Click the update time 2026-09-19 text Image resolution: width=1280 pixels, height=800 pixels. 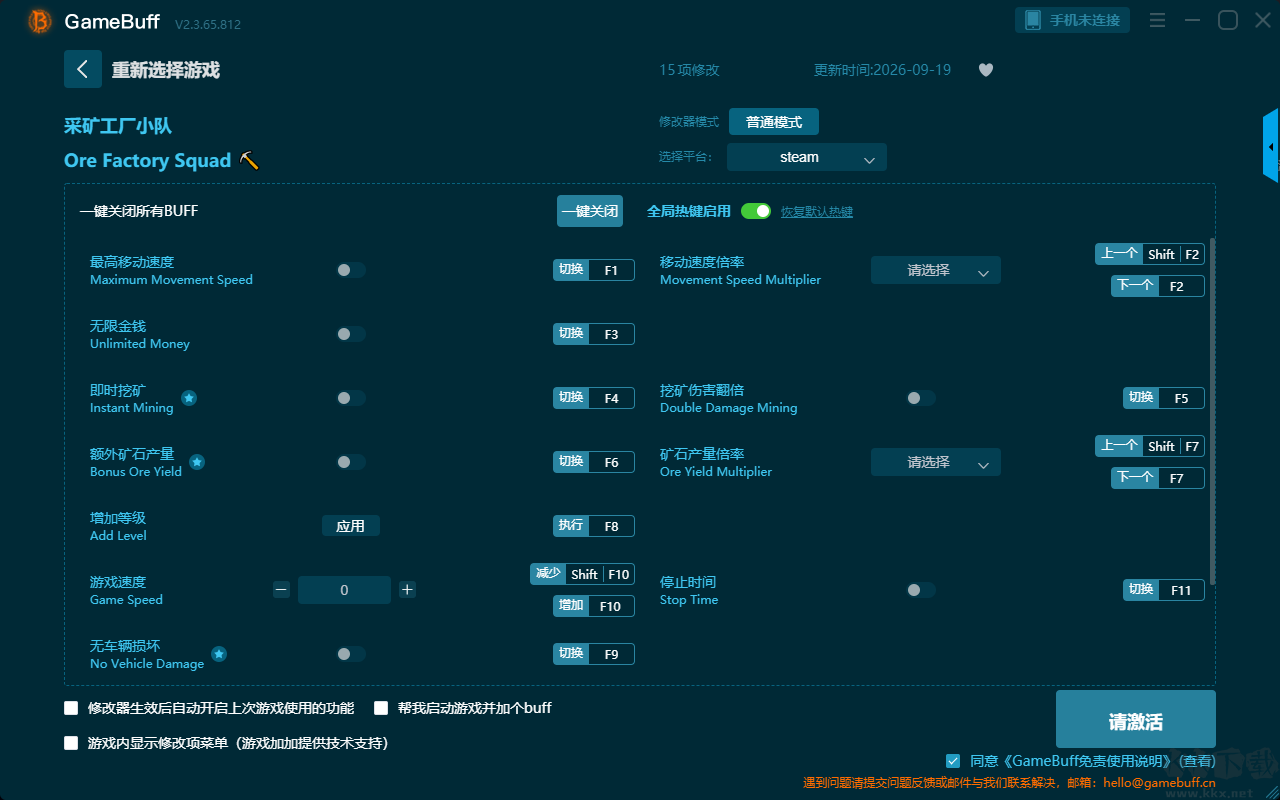[x=883, y=70]
